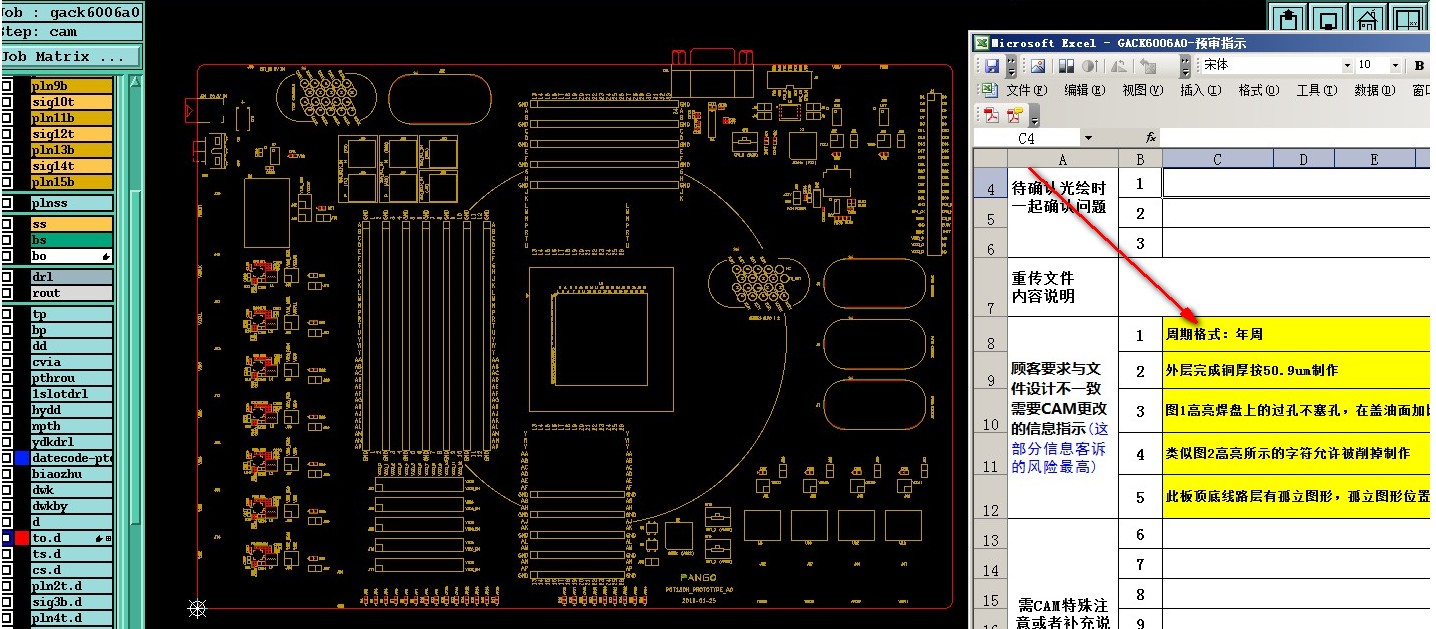Open the 视图(V) menu
This screenshot has height=629, width=1436.
(1143, 90)
